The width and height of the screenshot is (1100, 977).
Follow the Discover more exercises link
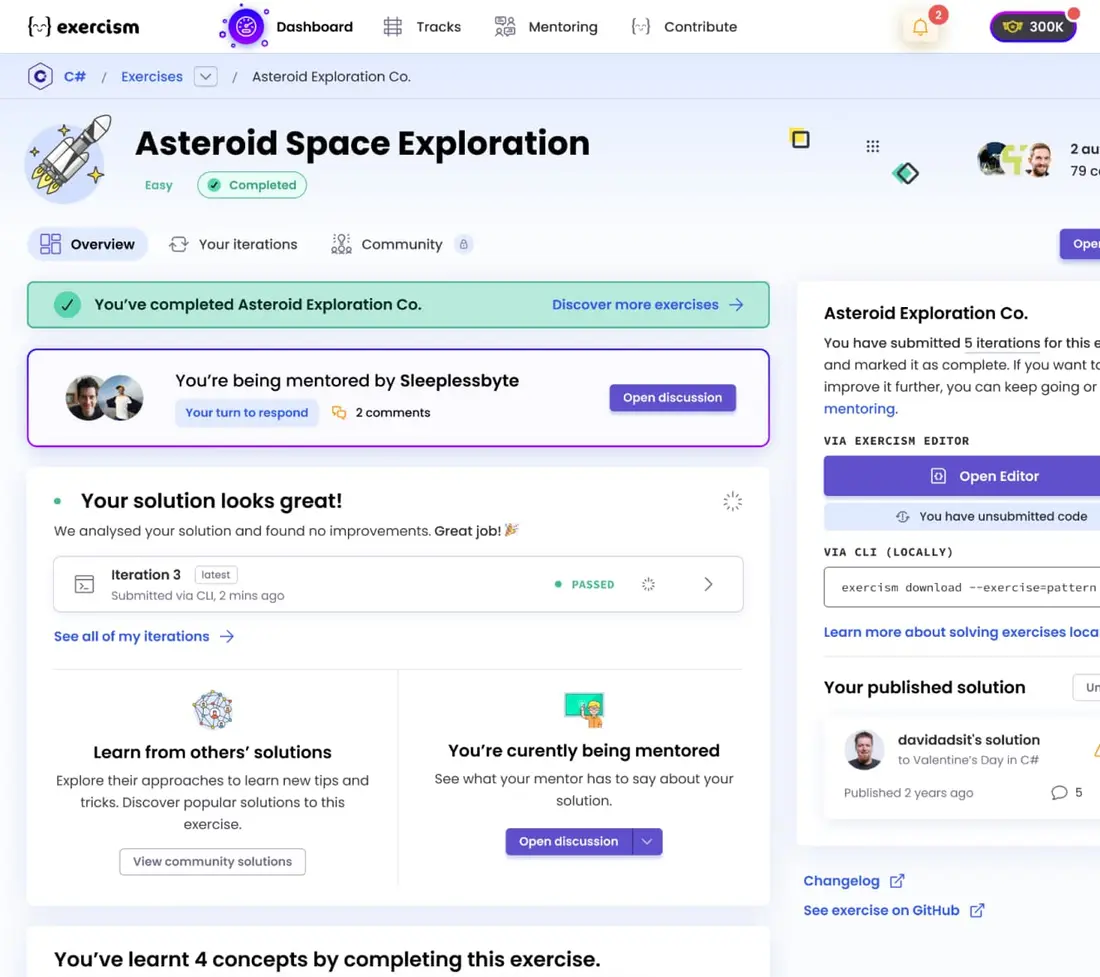tap(648, 304)
